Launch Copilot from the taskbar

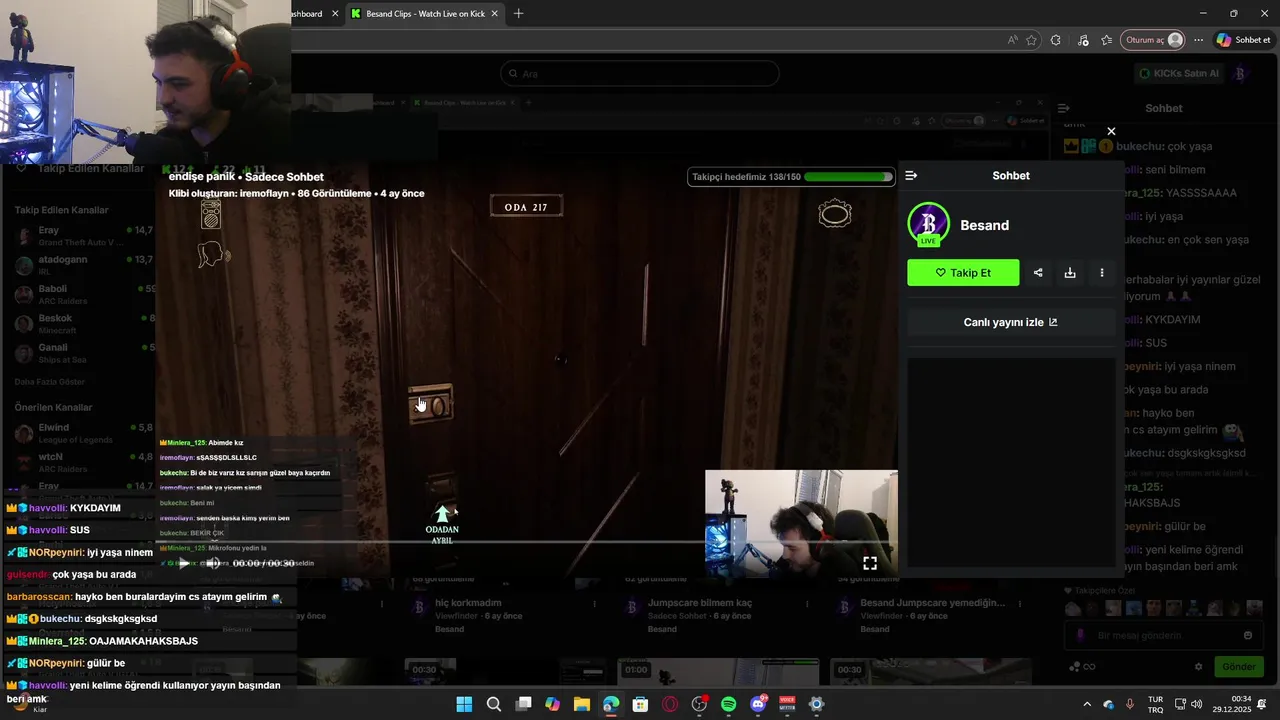coord(552,704)
